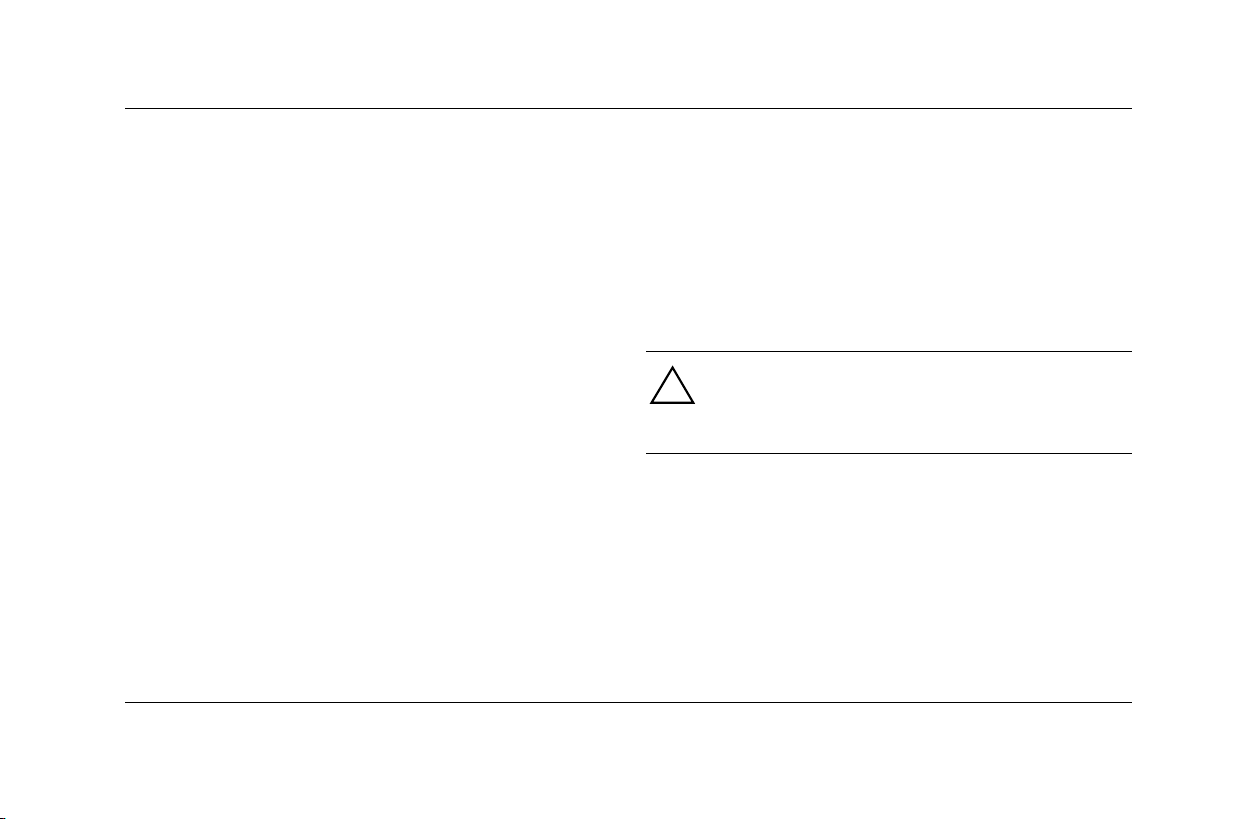Viewport: 1256px width, 819px height.
Task: Click the top apex of the triangle
Action: tap(672, 369)
